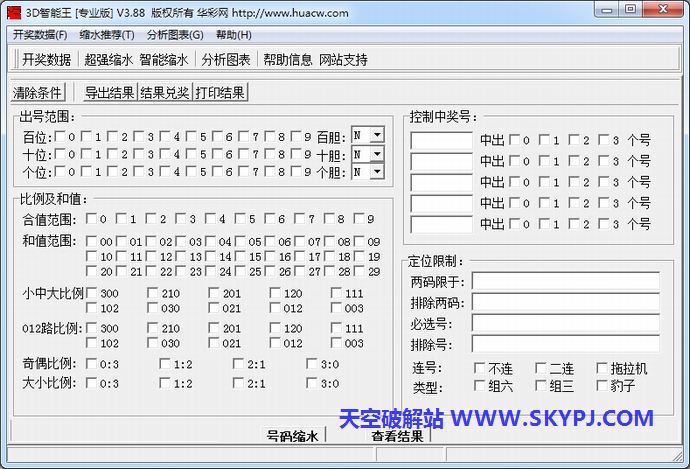
Task: Enable the 拖拉机 checkbox
Action: [602, 368]
